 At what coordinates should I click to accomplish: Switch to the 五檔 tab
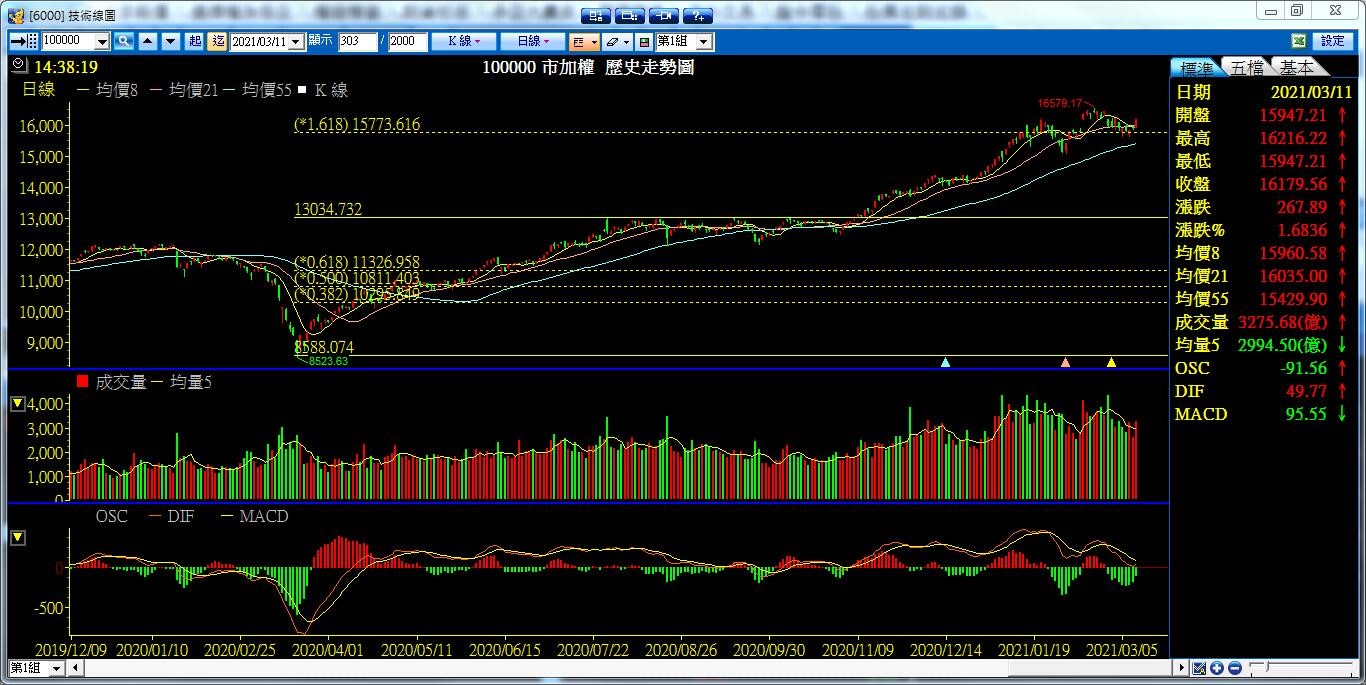coord(1247,67)
